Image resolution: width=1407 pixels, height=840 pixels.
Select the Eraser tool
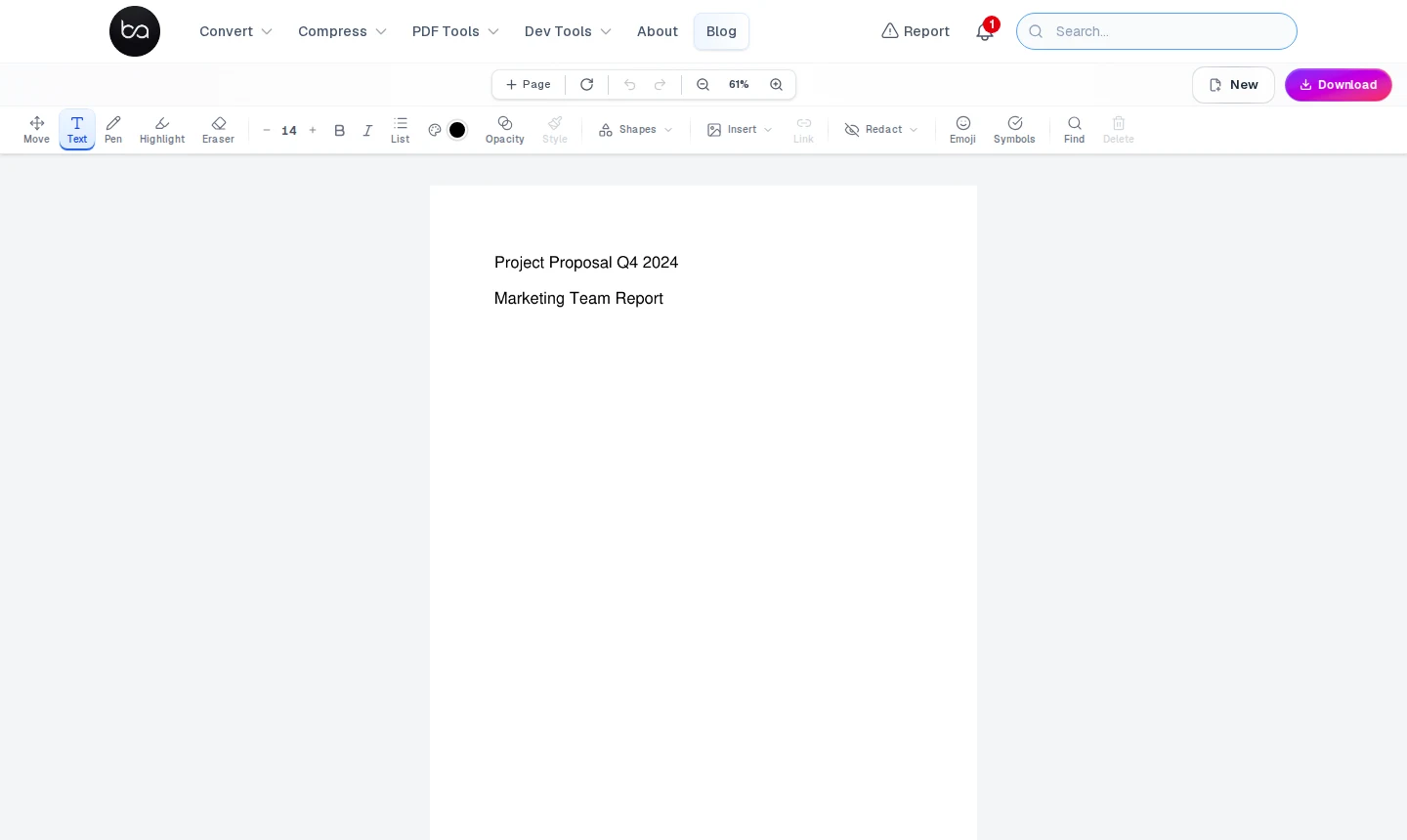pos(218,130)
